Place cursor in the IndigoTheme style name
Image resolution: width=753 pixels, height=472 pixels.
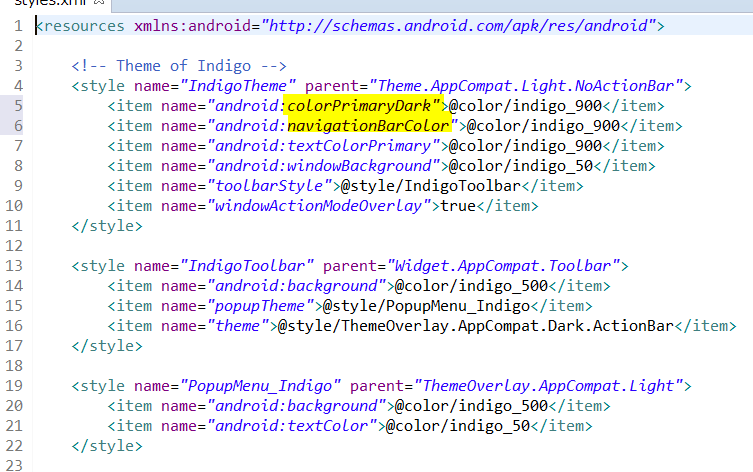pyautogui.click(x=239, y=86)
